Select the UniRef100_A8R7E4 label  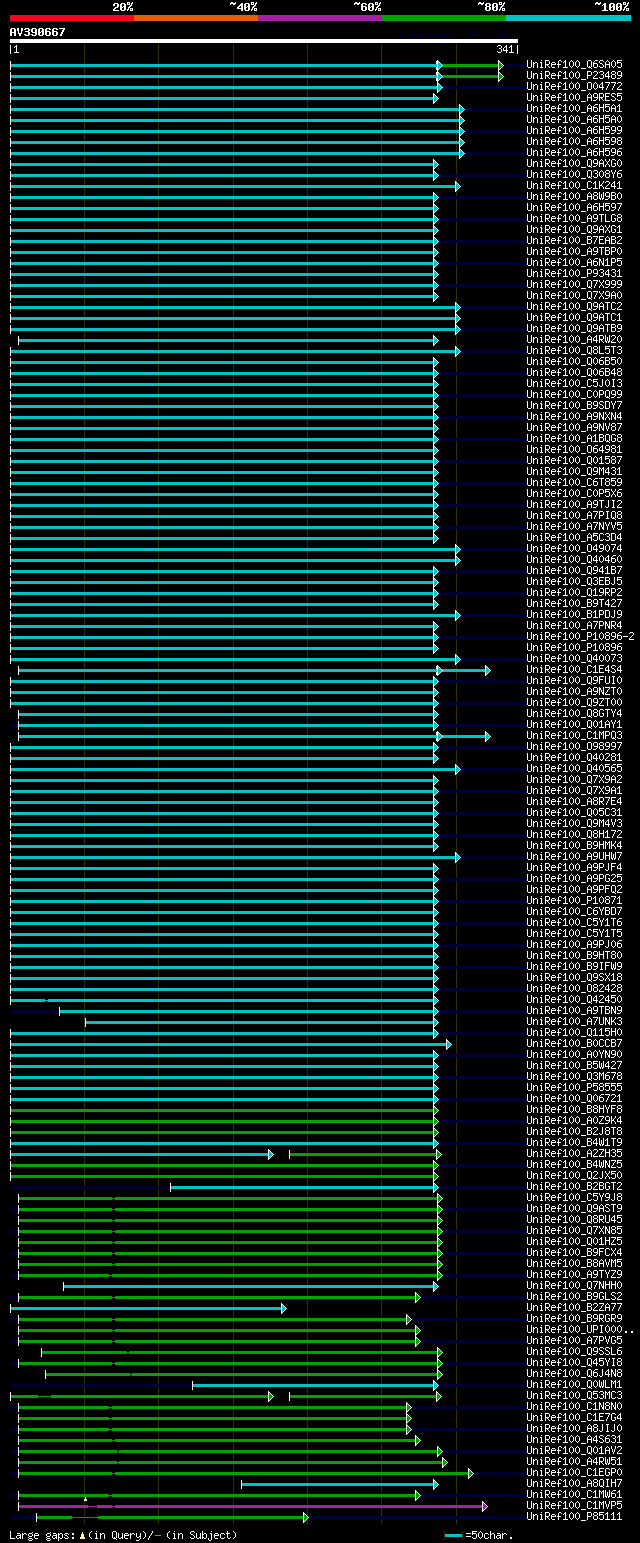(x=574, y=801)
